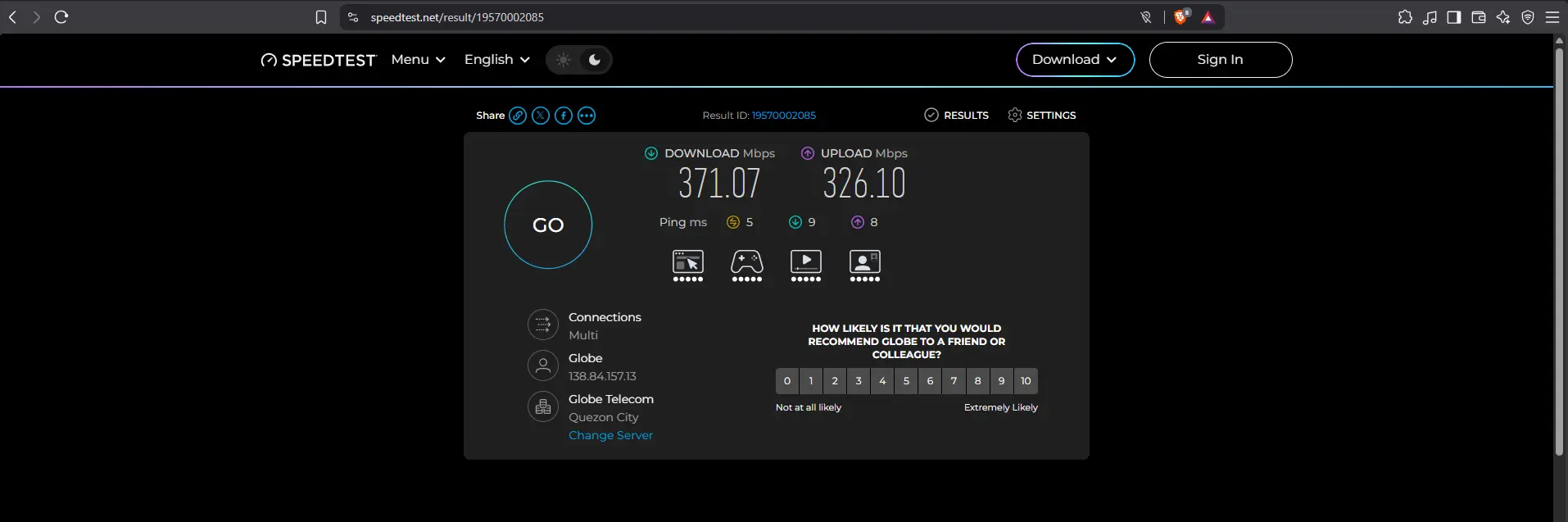
Task: Open browser hamburger main menu
Action: click(x=1552, y=17)
